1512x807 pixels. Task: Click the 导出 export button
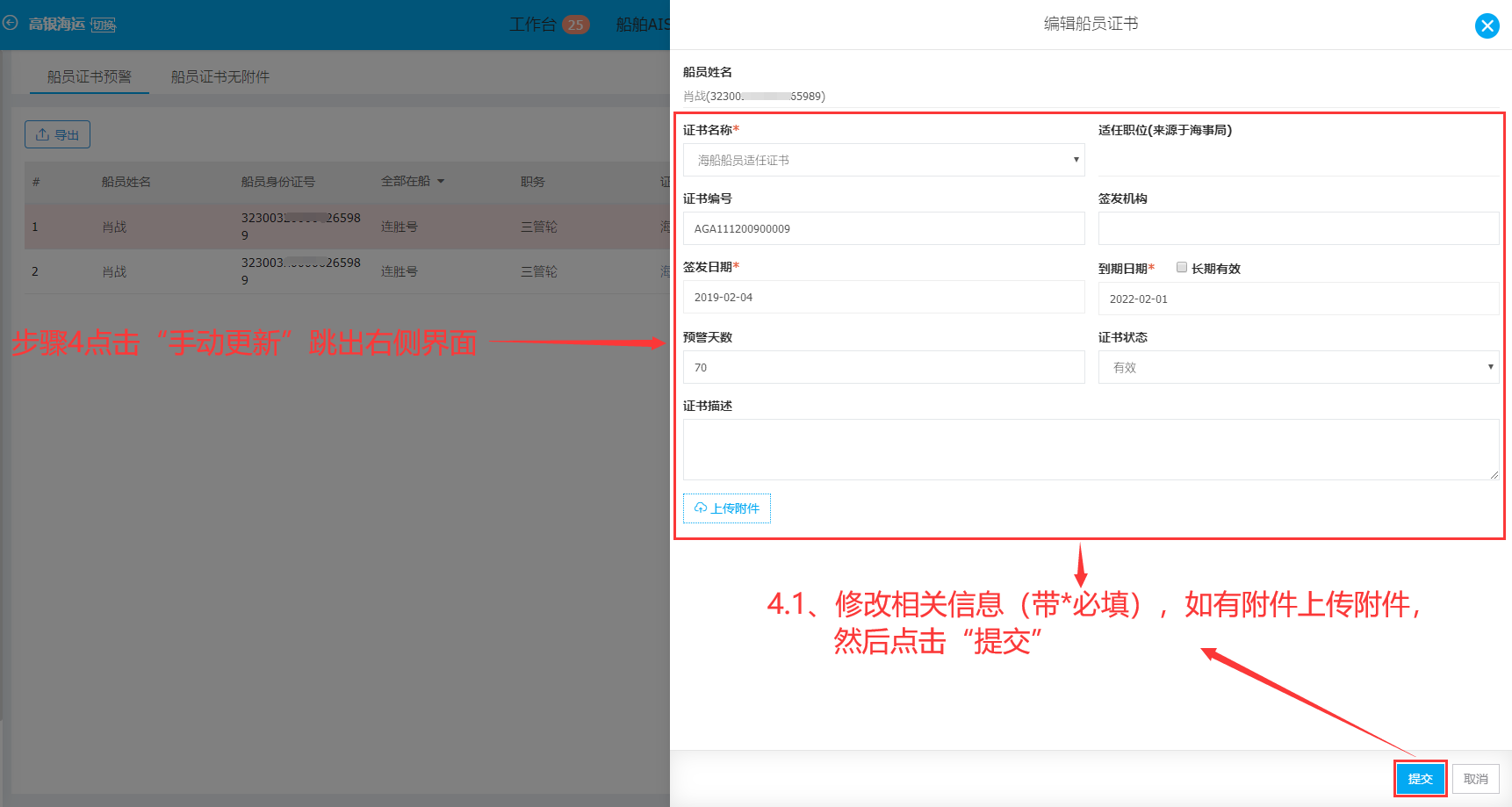click(57, 134)
